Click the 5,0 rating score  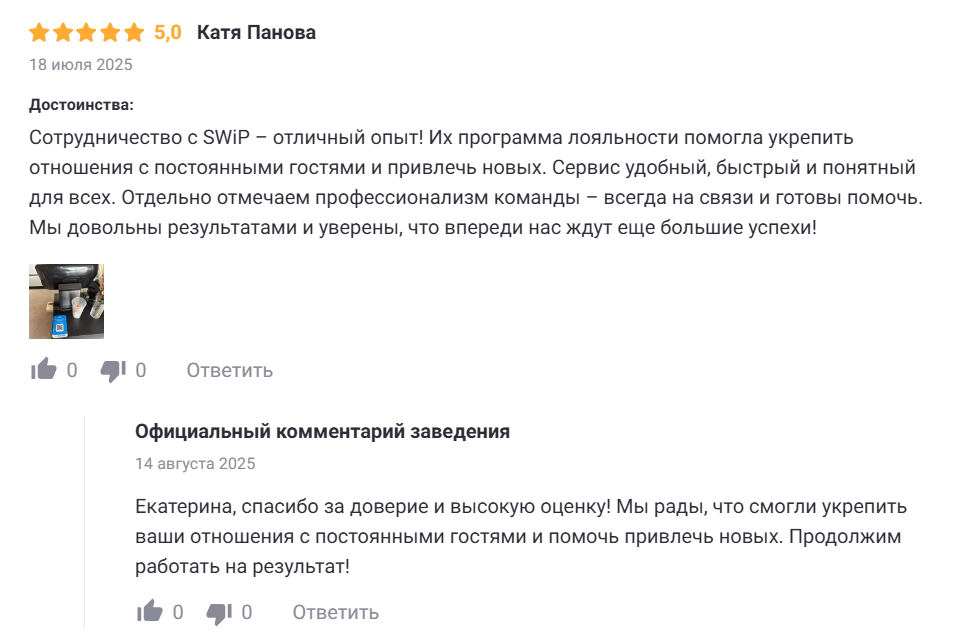click(168, 33)
